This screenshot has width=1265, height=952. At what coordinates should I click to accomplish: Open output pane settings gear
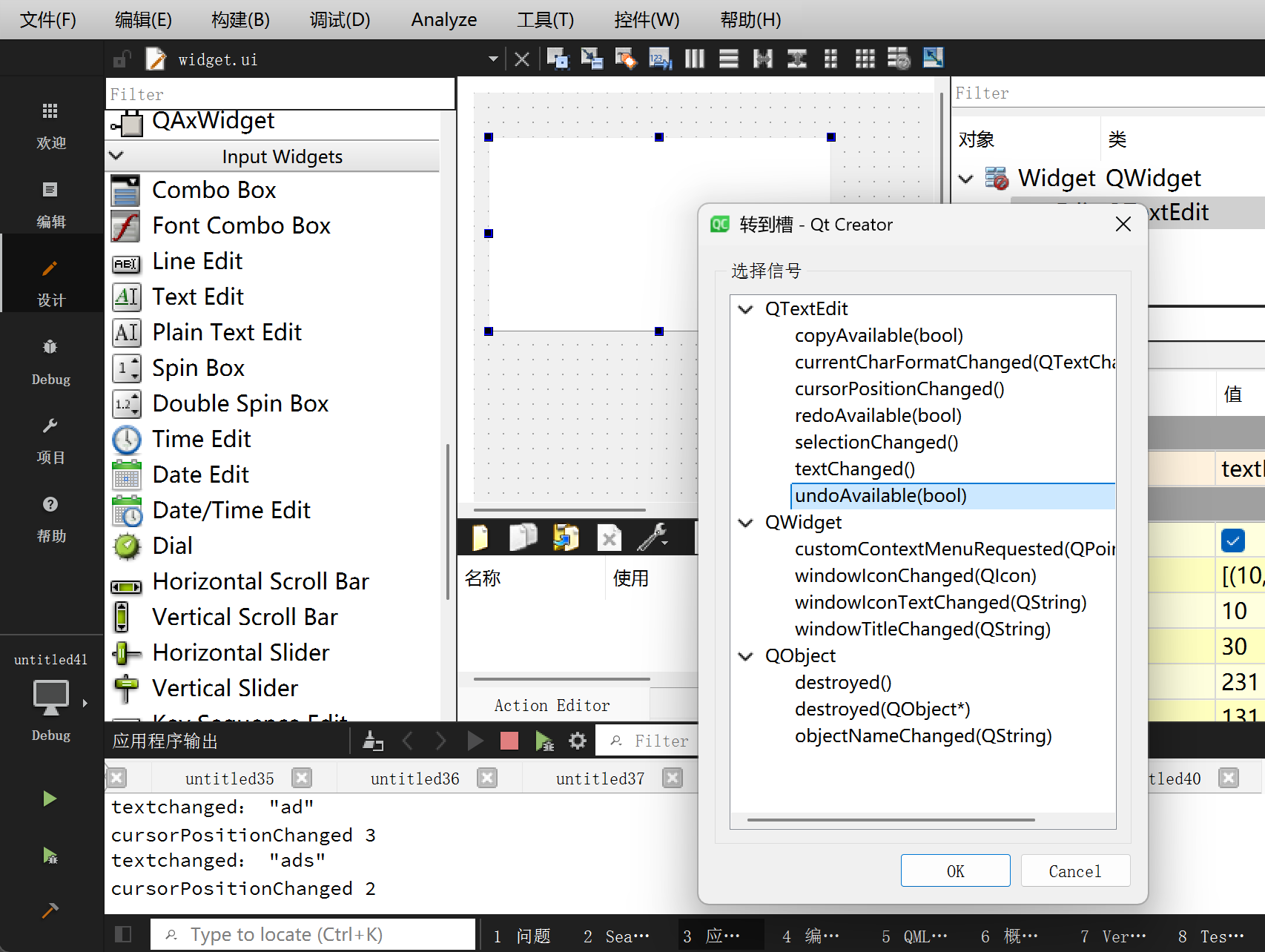[578, 741]
